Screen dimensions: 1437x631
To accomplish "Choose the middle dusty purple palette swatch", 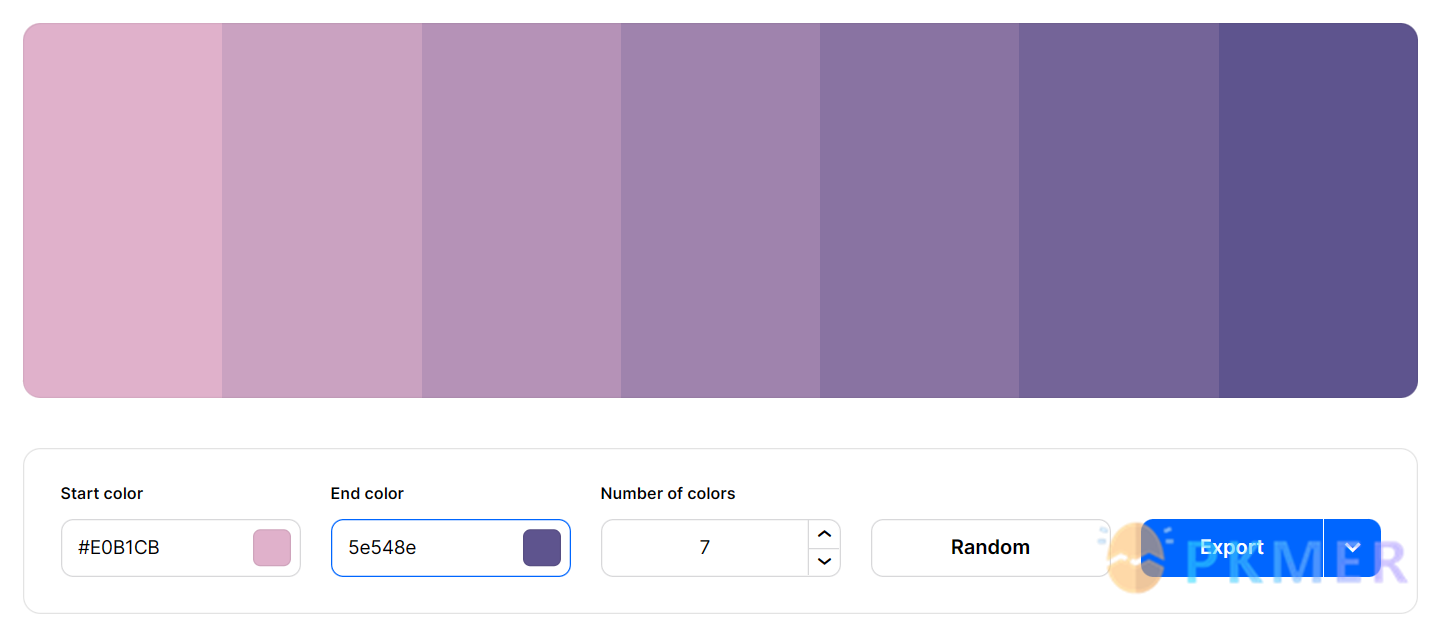I will click(720, 210).
